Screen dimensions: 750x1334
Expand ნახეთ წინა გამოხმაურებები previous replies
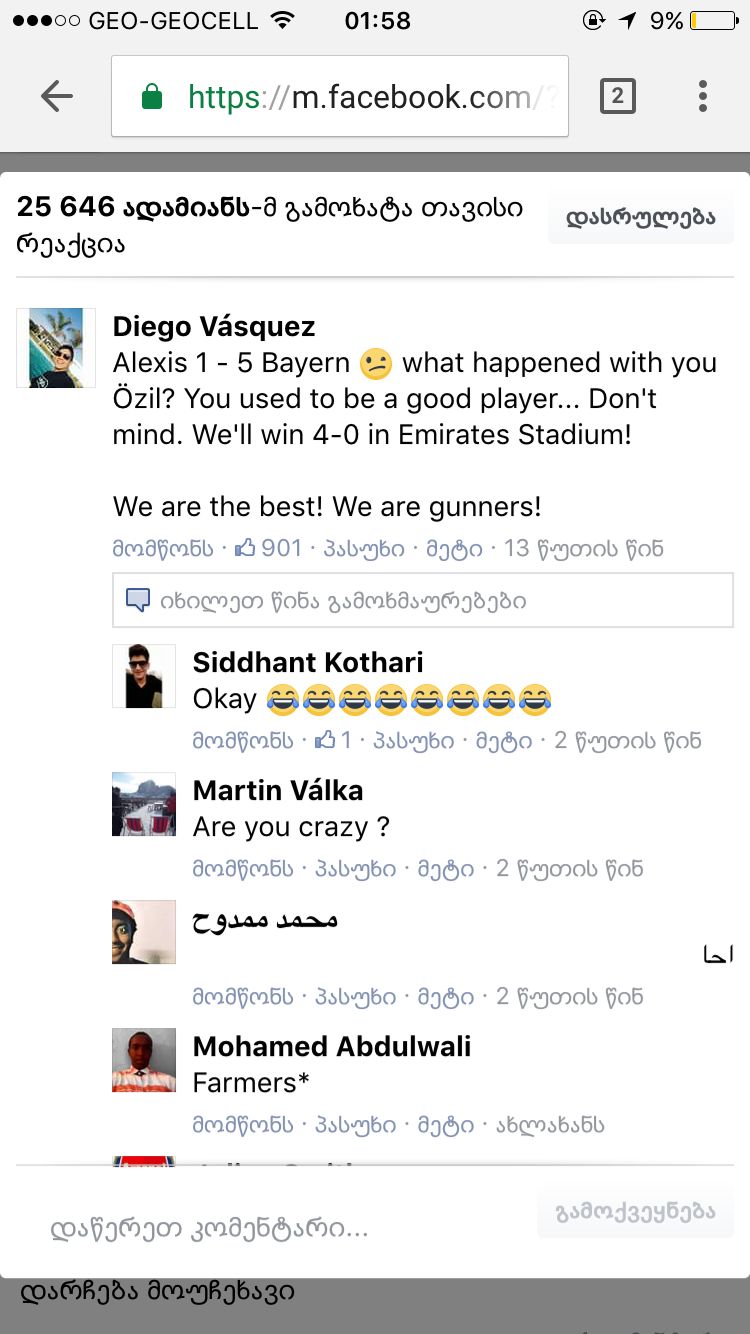tap(343, 601)
